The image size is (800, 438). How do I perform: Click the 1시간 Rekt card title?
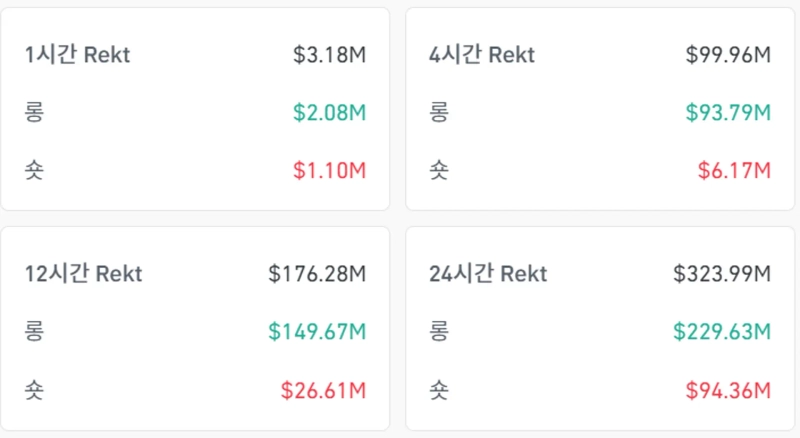click(x=77, y=55)
